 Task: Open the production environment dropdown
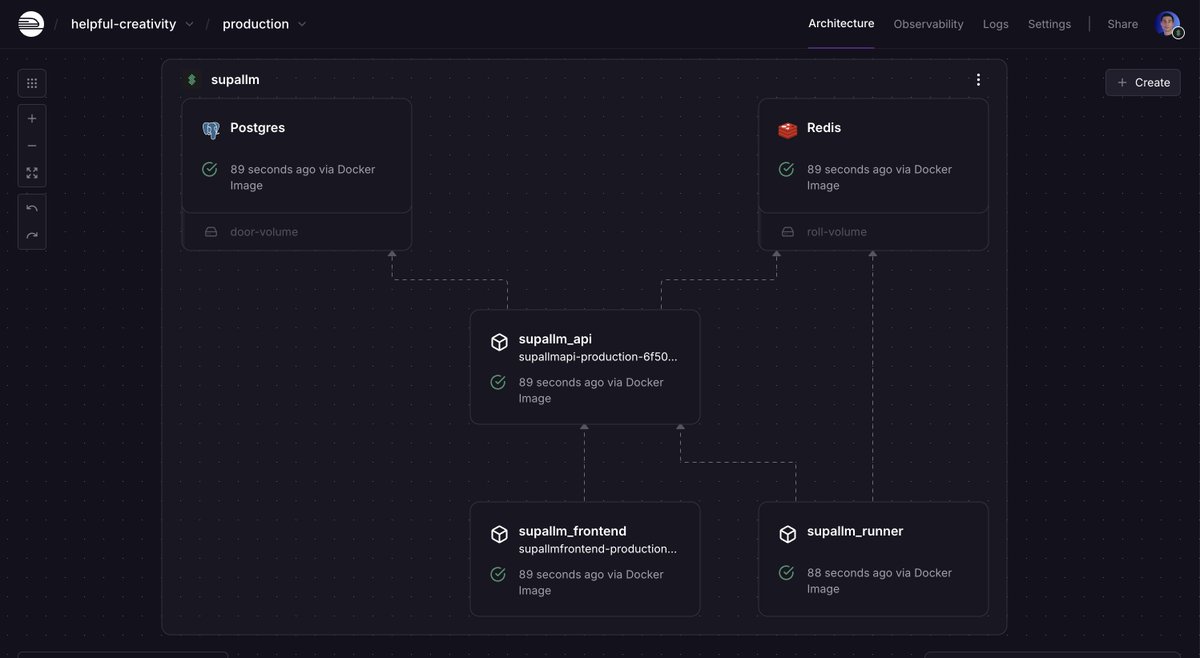pos(264,24)
